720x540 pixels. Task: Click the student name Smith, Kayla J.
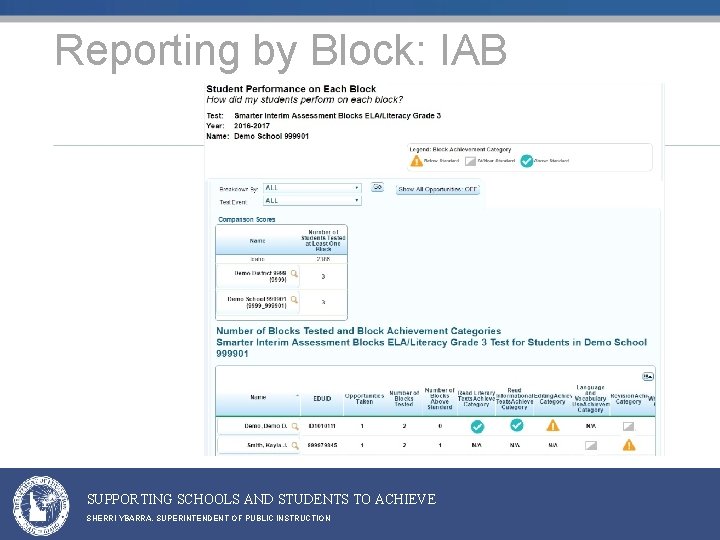[267, 445]
